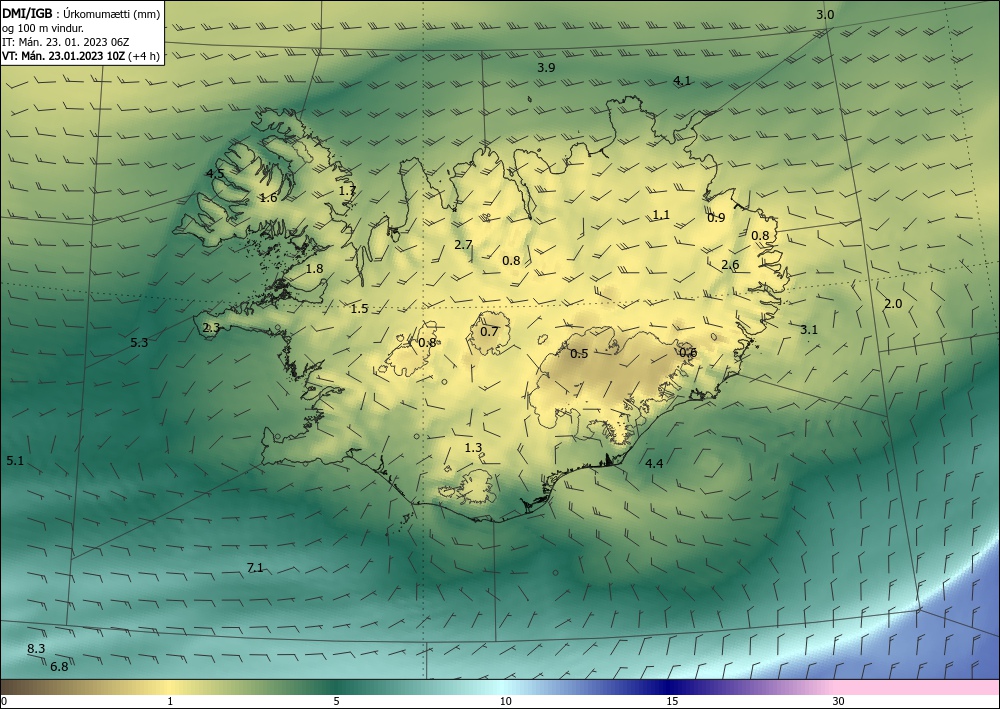Click the 8.3 value label

coord(36,648)
